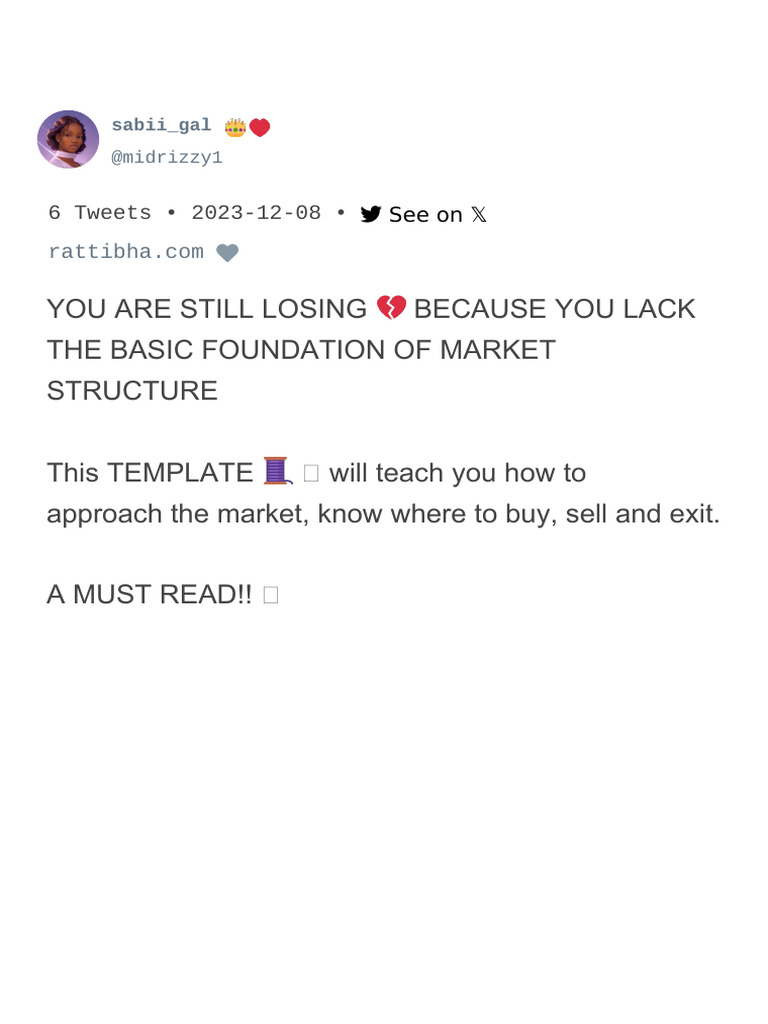Click the "approach the market" sentence
The image size is (768, 1024).
click(383, 514)
